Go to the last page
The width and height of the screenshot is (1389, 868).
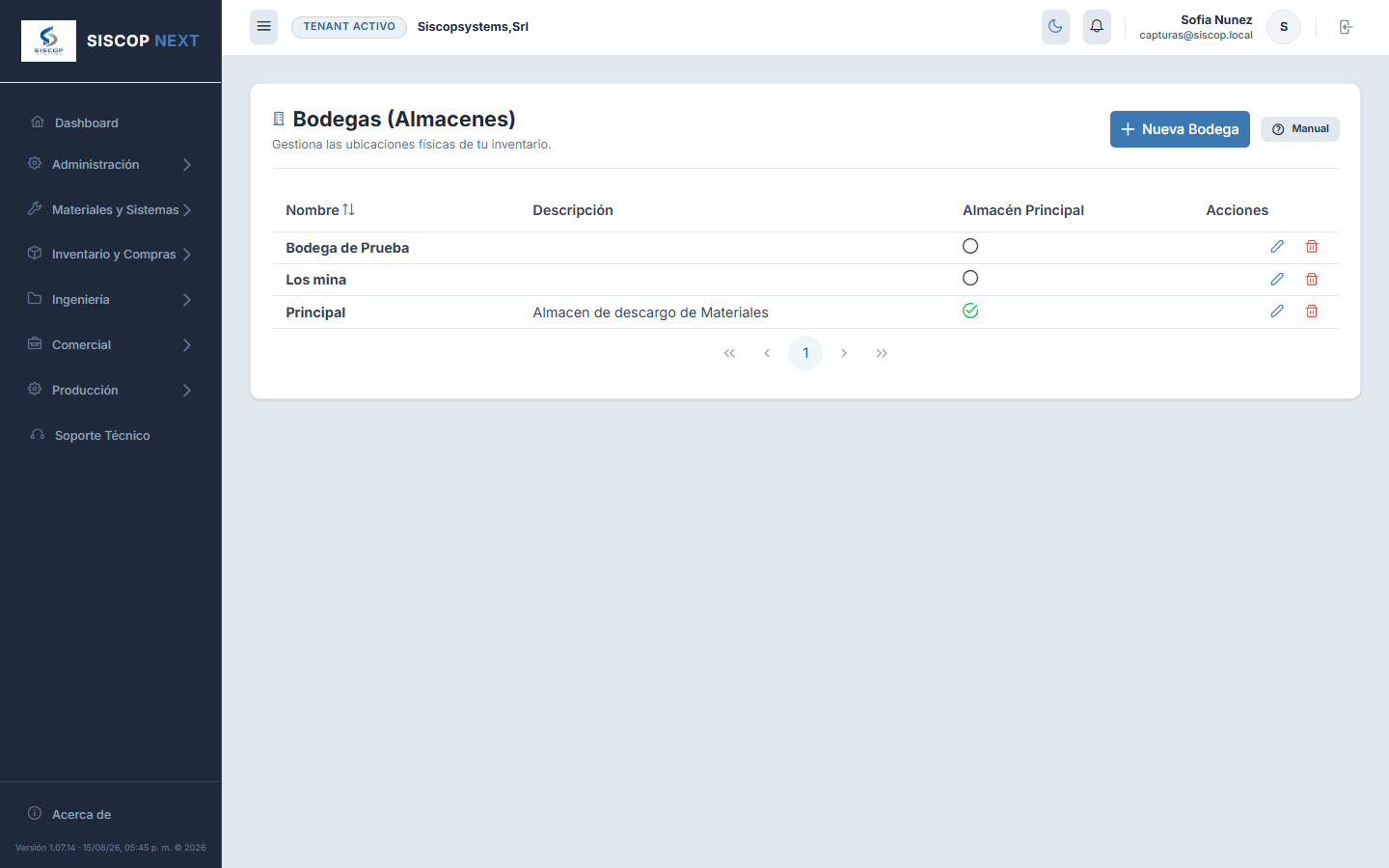[x=882, y=353]
